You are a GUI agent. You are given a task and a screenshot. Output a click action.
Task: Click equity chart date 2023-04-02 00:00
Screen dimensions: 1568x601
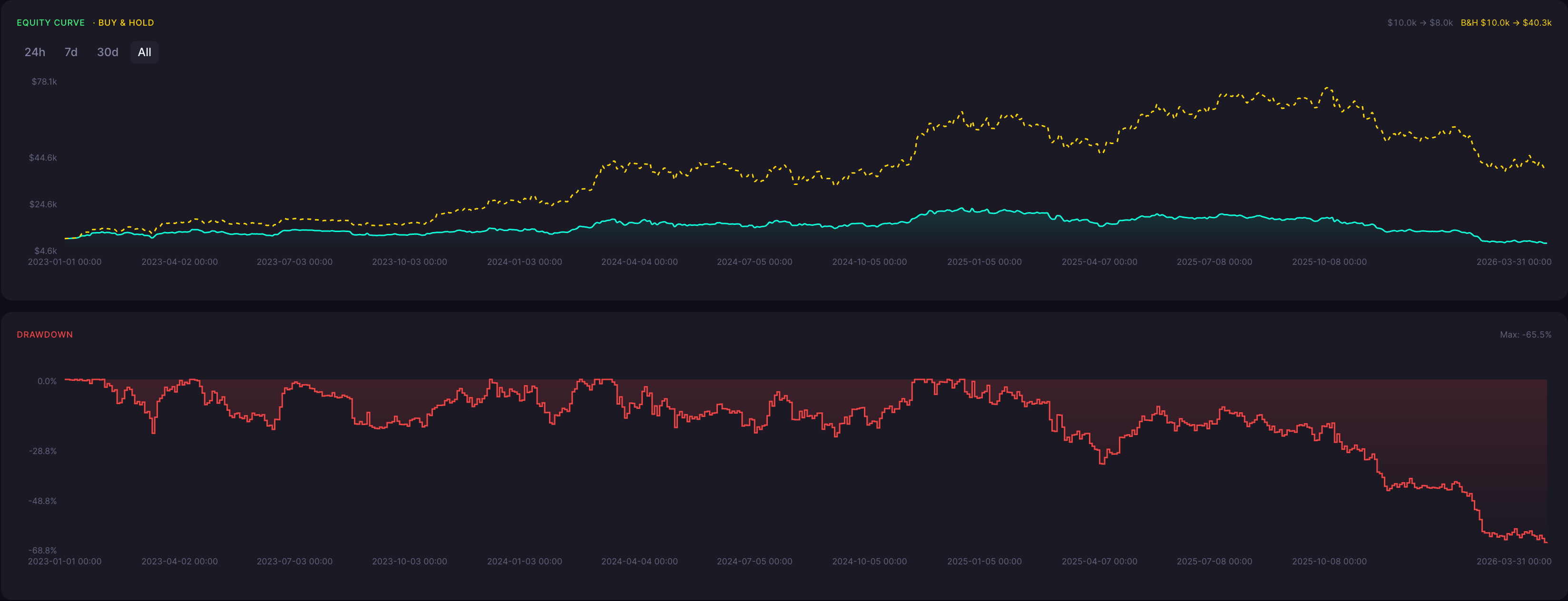click(179, 262)
